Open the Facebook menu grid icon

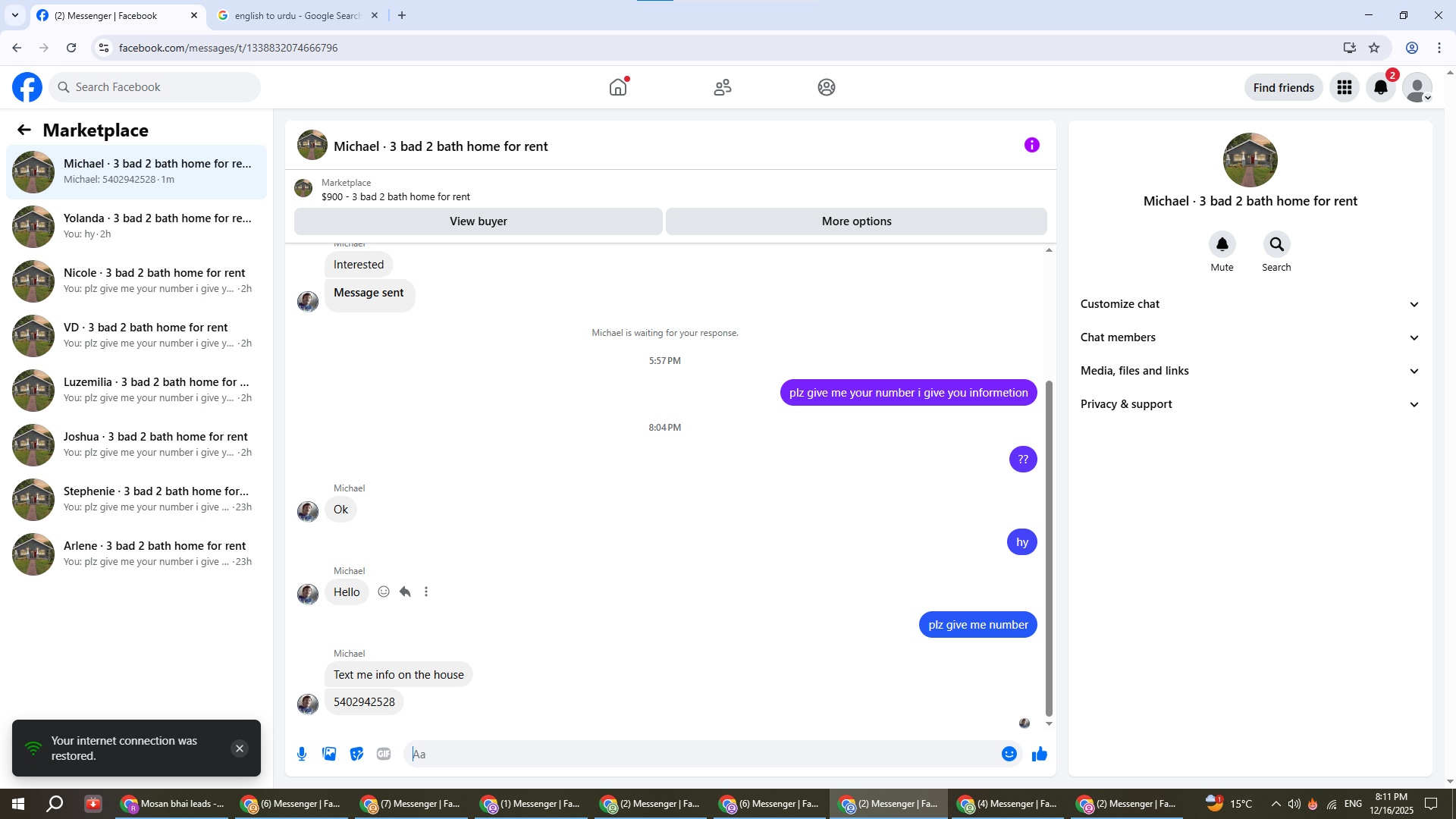click(x=1345, y=87)
